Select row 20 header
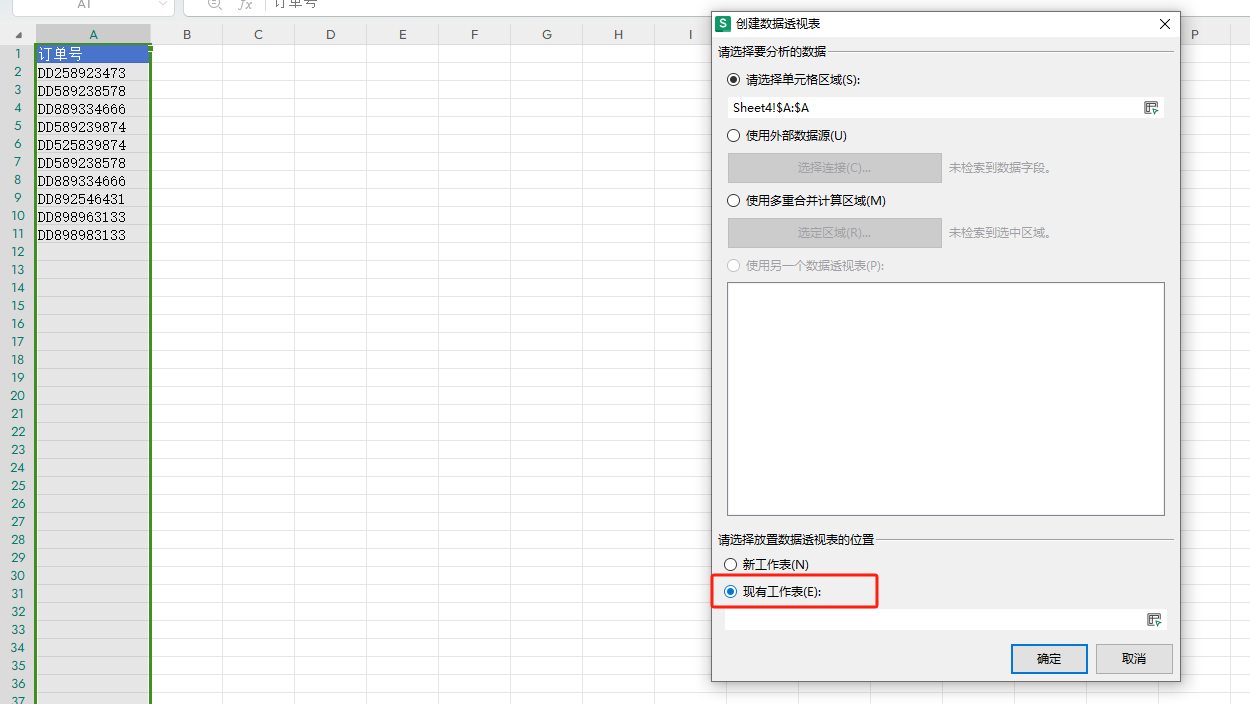 pyautogui.click(x=18, y=396)
